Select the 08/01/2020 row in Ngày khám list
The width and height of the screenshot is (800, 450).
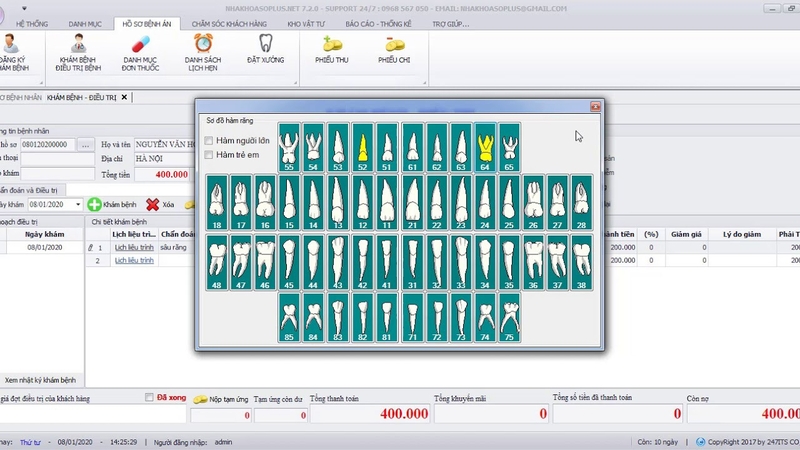(x=45, y=247)
